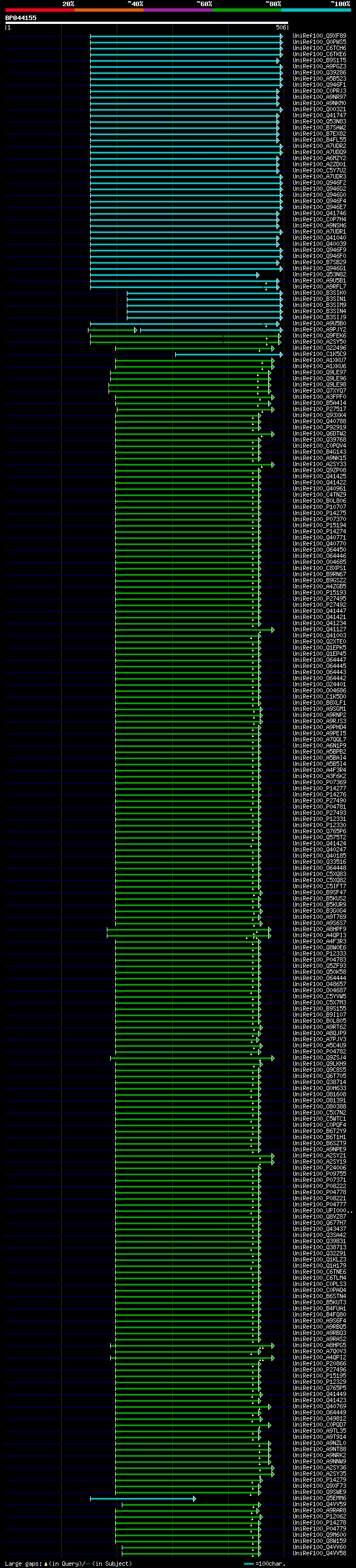
Task: Select the label UniRef100_P27517
Action: coord(319,409)
